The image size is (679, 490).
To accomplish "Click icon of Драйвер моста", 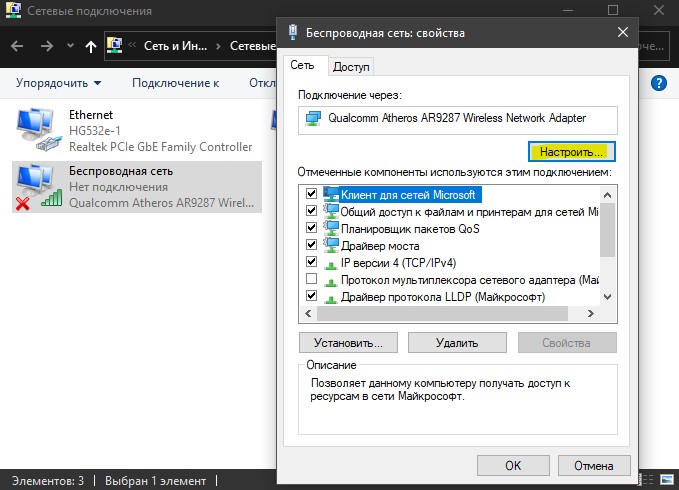I will tap(331, 245).
